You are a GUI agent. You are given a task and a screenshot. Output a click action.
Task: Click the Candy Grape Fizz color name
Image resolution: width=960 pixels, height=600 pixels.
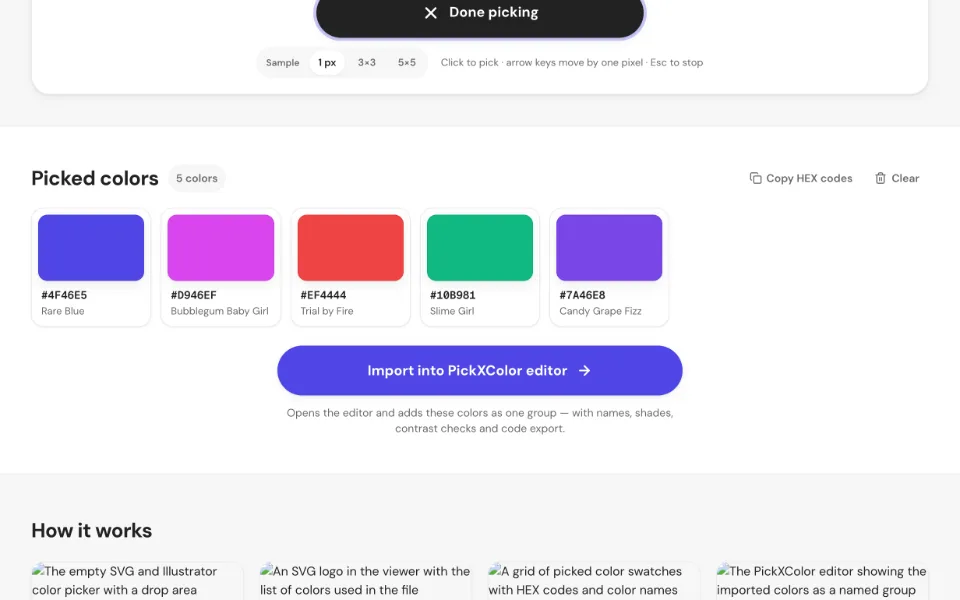point(601,311)
